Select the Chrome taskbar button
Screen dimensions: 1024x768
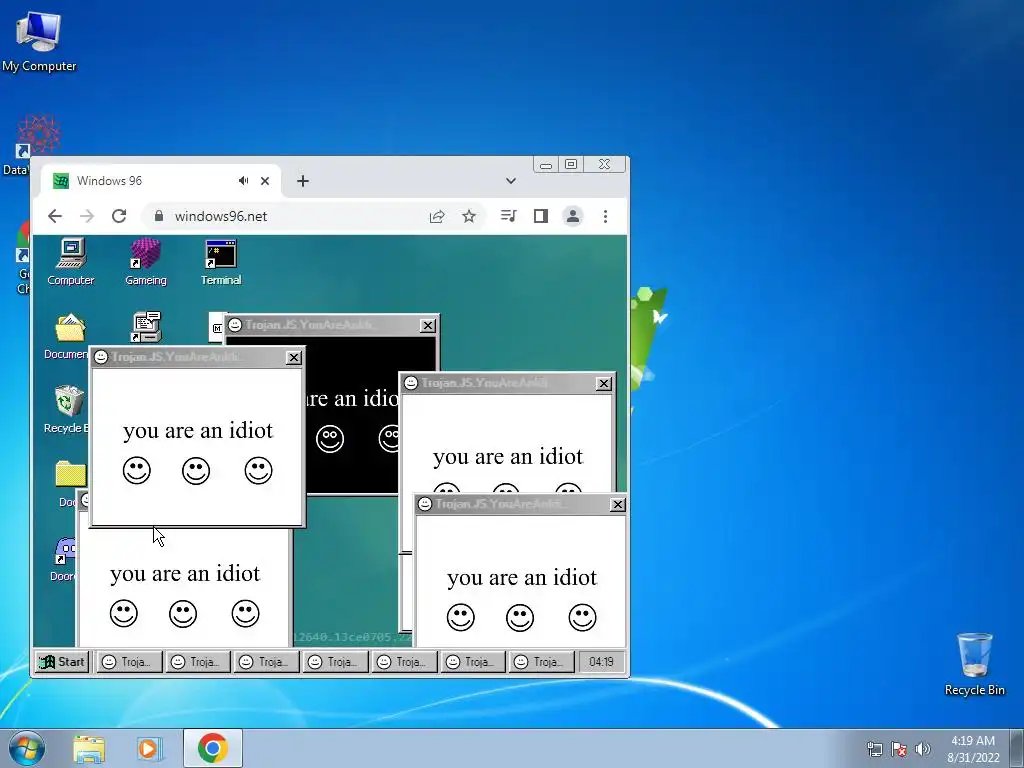pos(212,748)
